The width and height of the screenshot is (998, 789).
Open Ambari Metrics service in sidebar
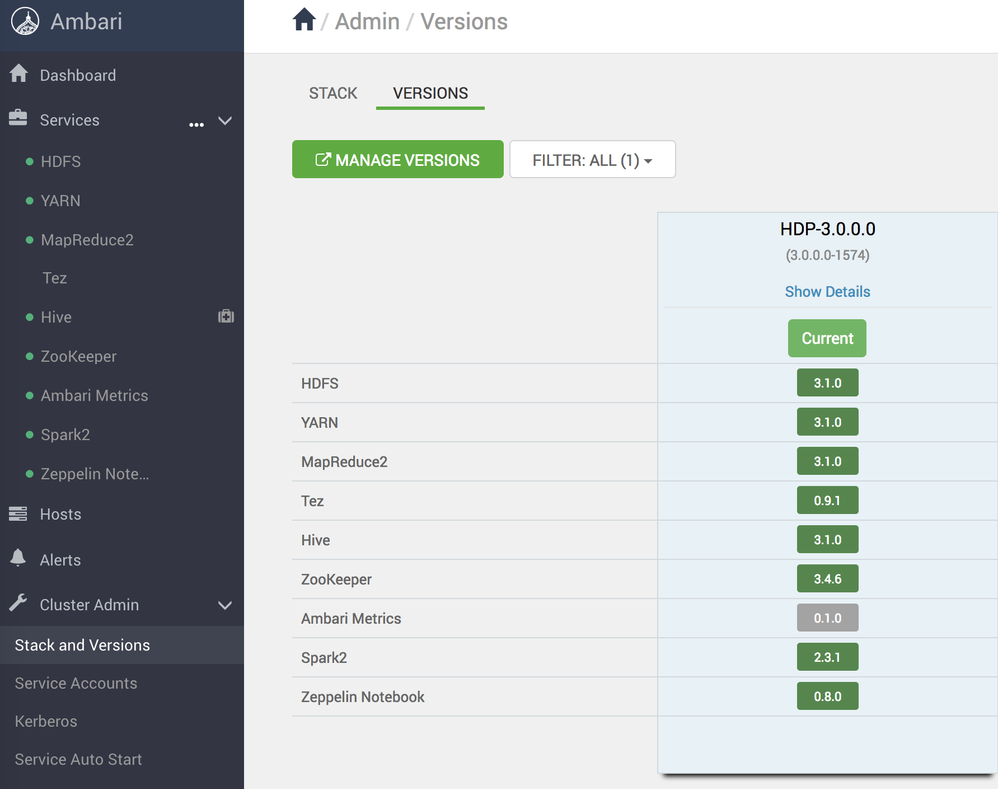[x=94, y=396]
